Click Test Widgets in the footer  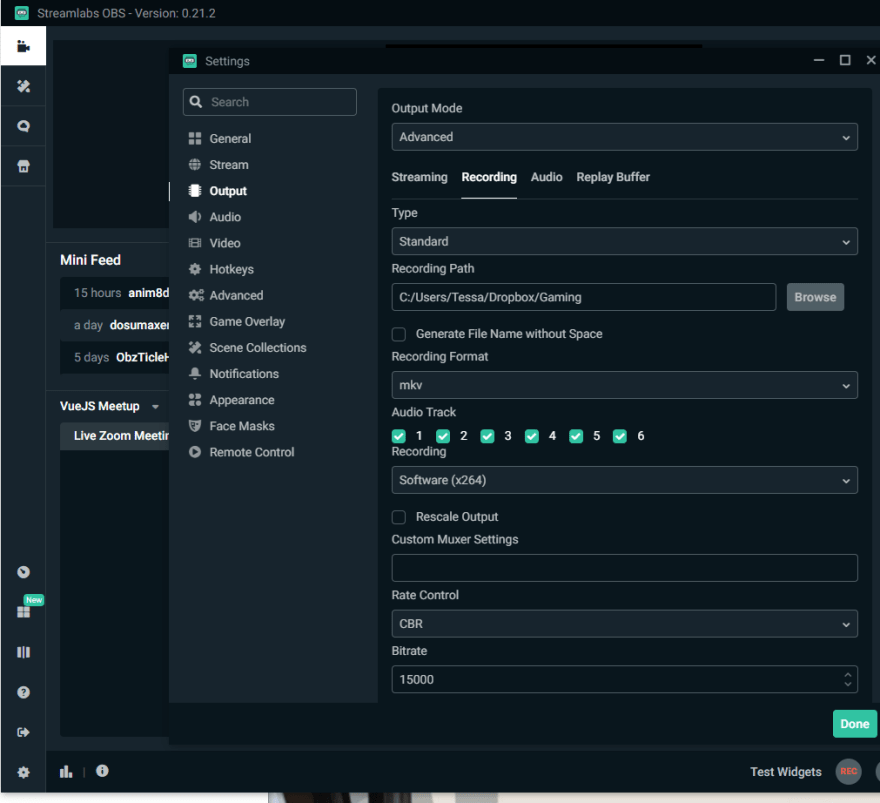[785, 772]
